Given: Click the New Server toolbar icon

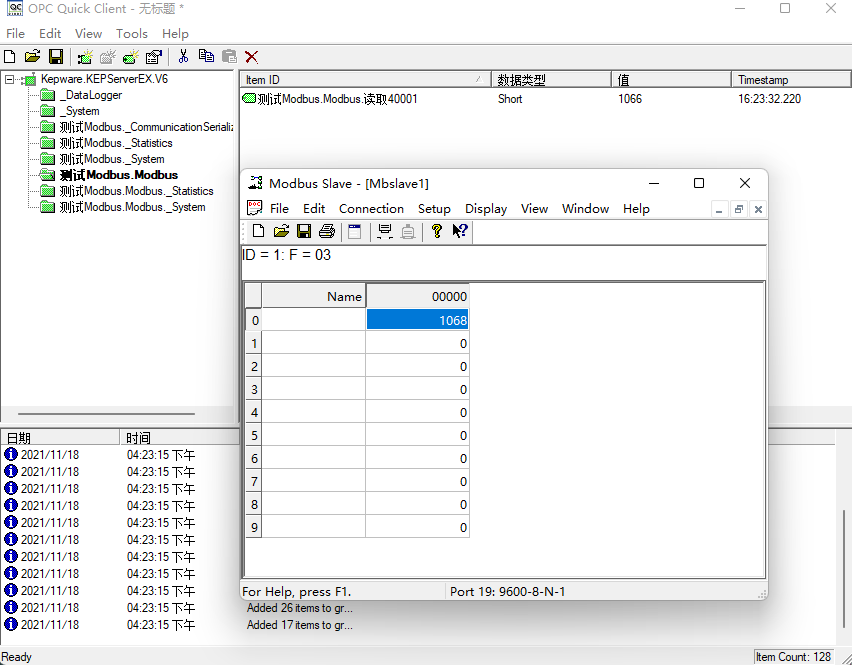Looking at the screenshot, I should pos(86,57).
